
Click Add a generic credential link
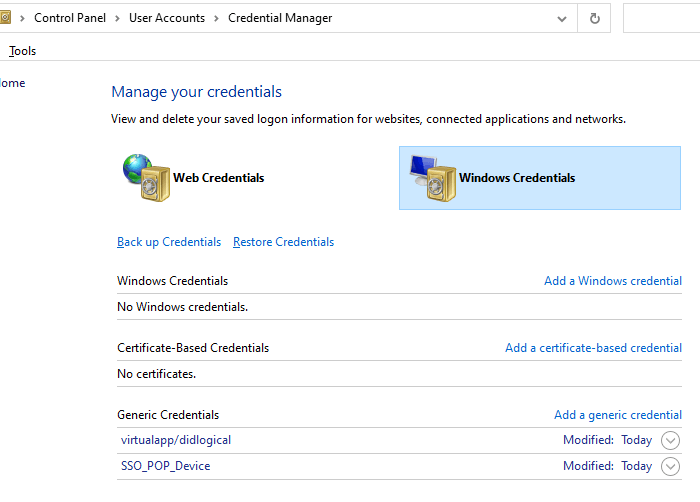click(618, 415)
